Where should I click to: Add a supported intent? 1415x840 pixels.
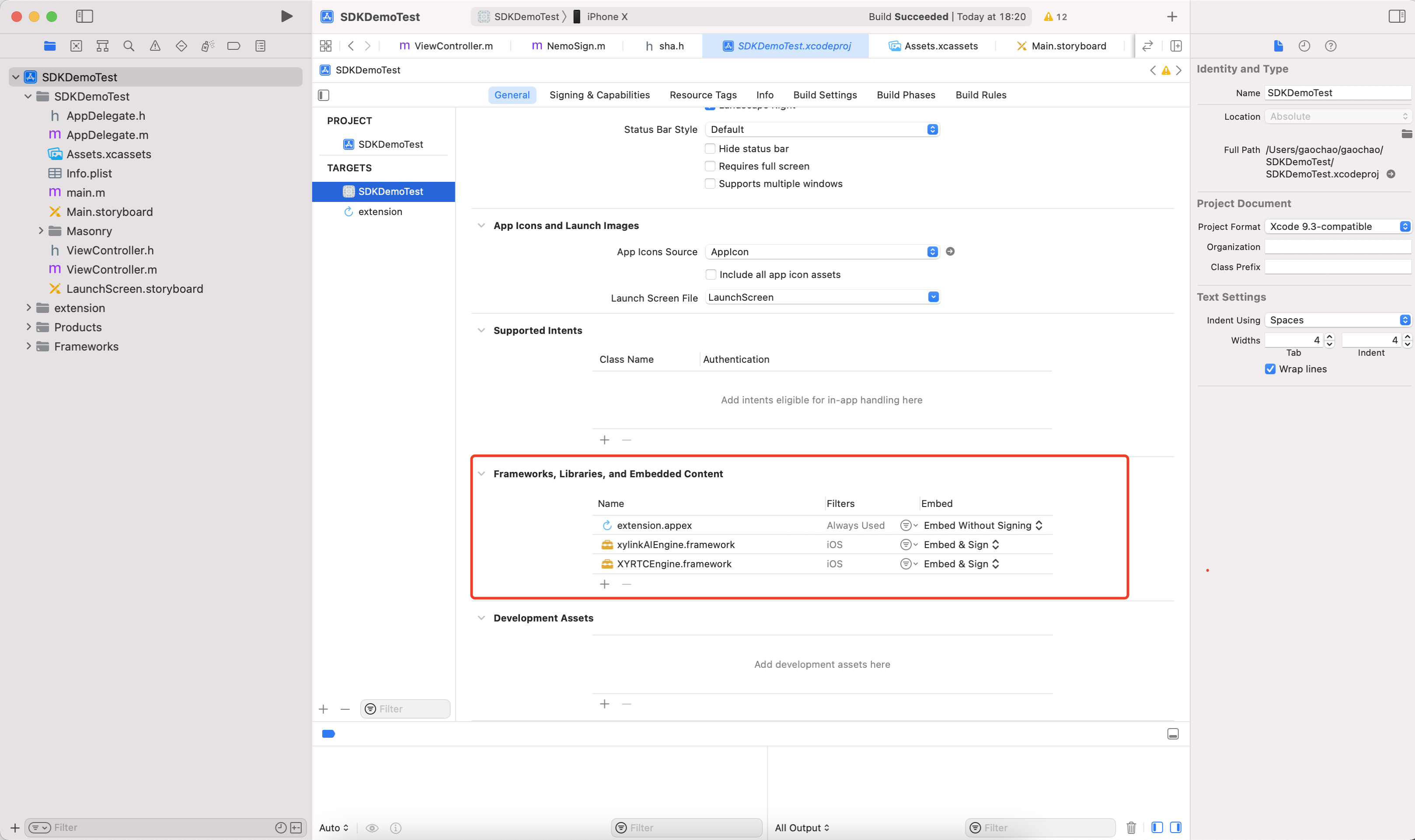coord(604,440)
